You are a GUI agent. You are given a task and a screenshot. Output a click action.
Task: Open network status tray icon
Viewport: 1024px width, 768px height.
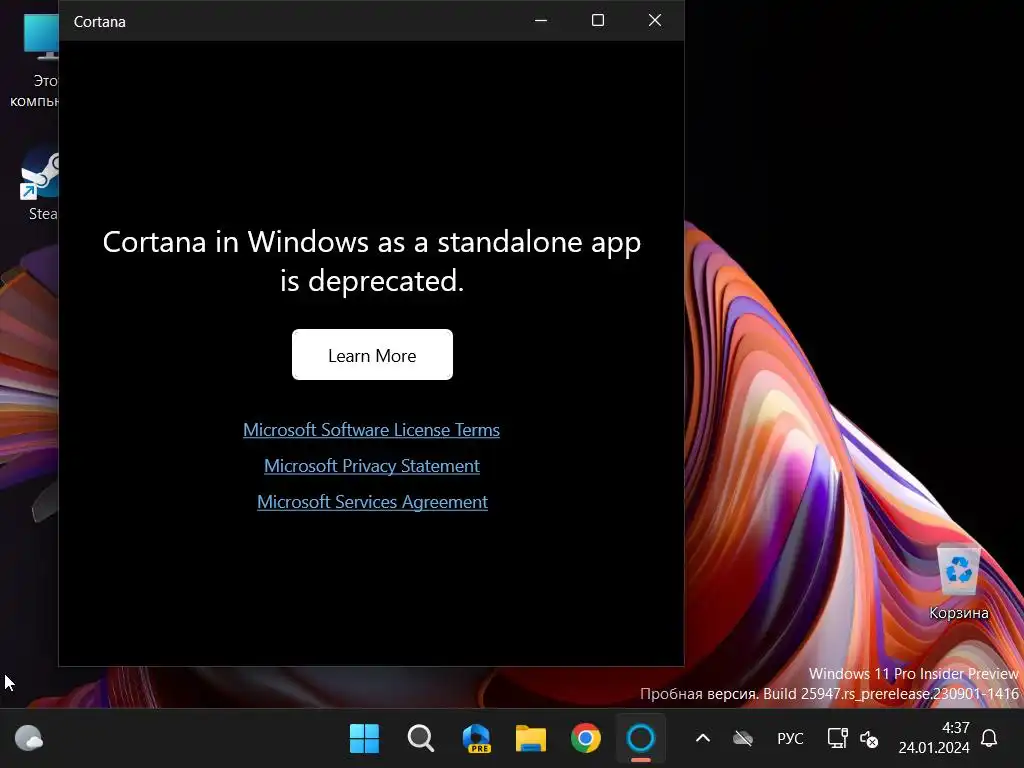(837, 739)
